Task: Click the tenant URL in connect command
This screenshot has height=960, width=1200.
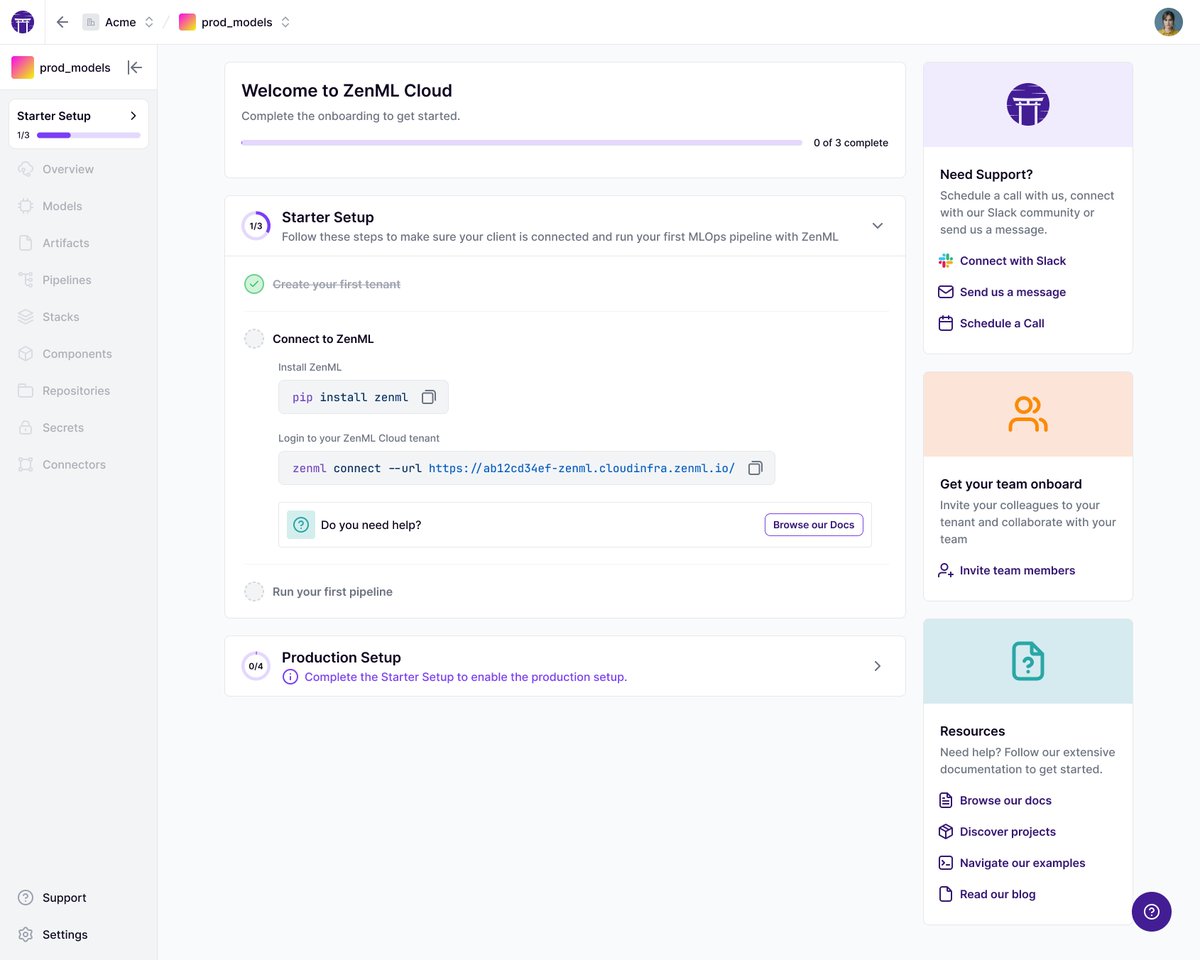Action: pyautogui.click(x=582, y=468)
